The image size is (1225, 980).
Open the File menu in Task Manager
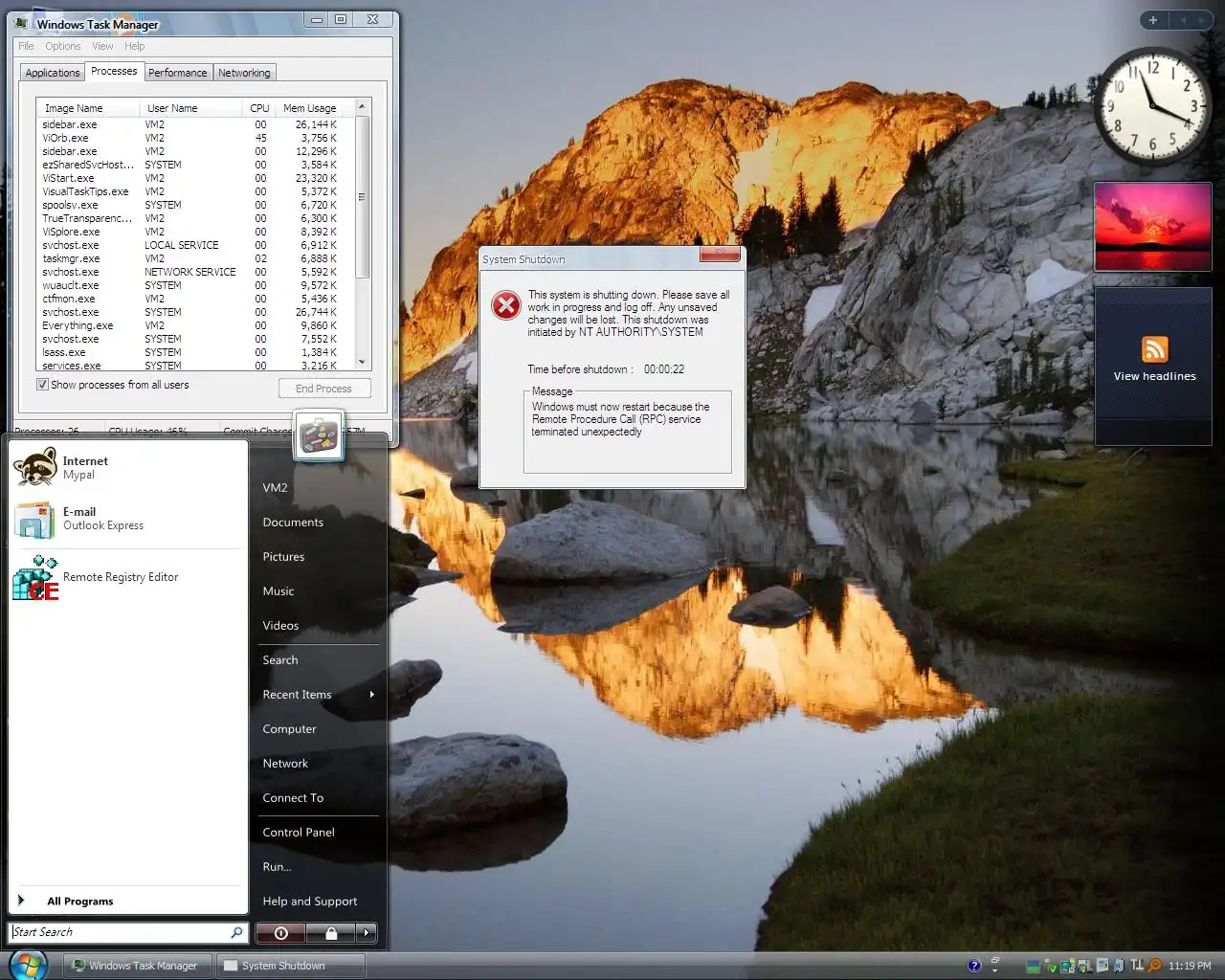pos(26,46)
